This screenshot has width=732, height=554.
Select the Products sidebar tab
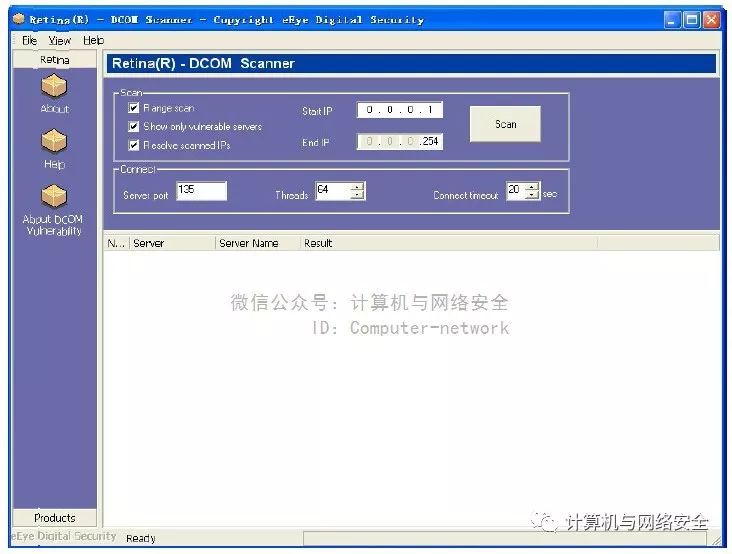(55, 518)
